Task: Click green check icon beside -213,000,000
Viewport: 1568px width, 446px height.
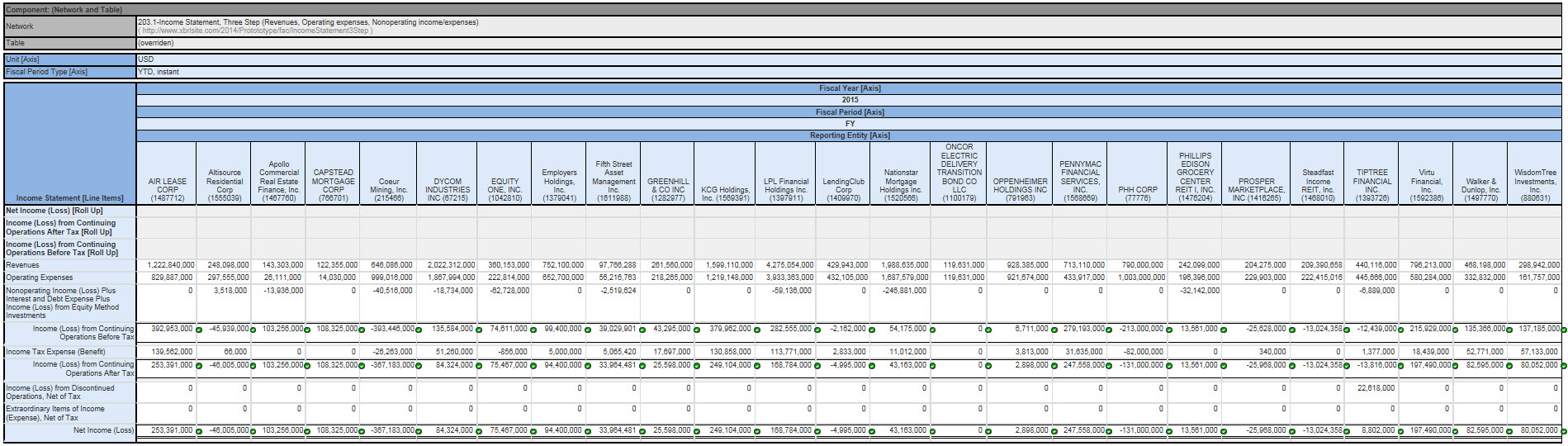Action: pyautogui.click(x=1168, y=330)
